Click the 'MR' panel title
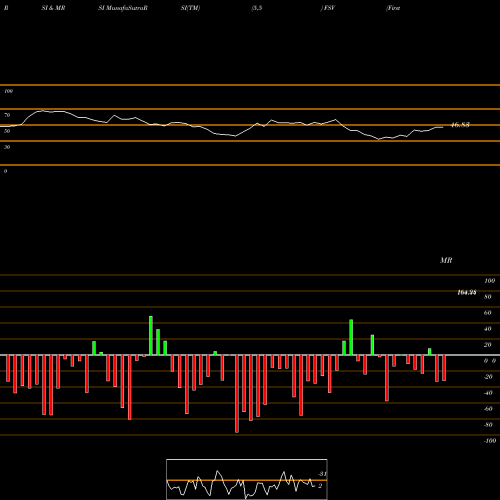The image size is (500, 500). (446, 260)
